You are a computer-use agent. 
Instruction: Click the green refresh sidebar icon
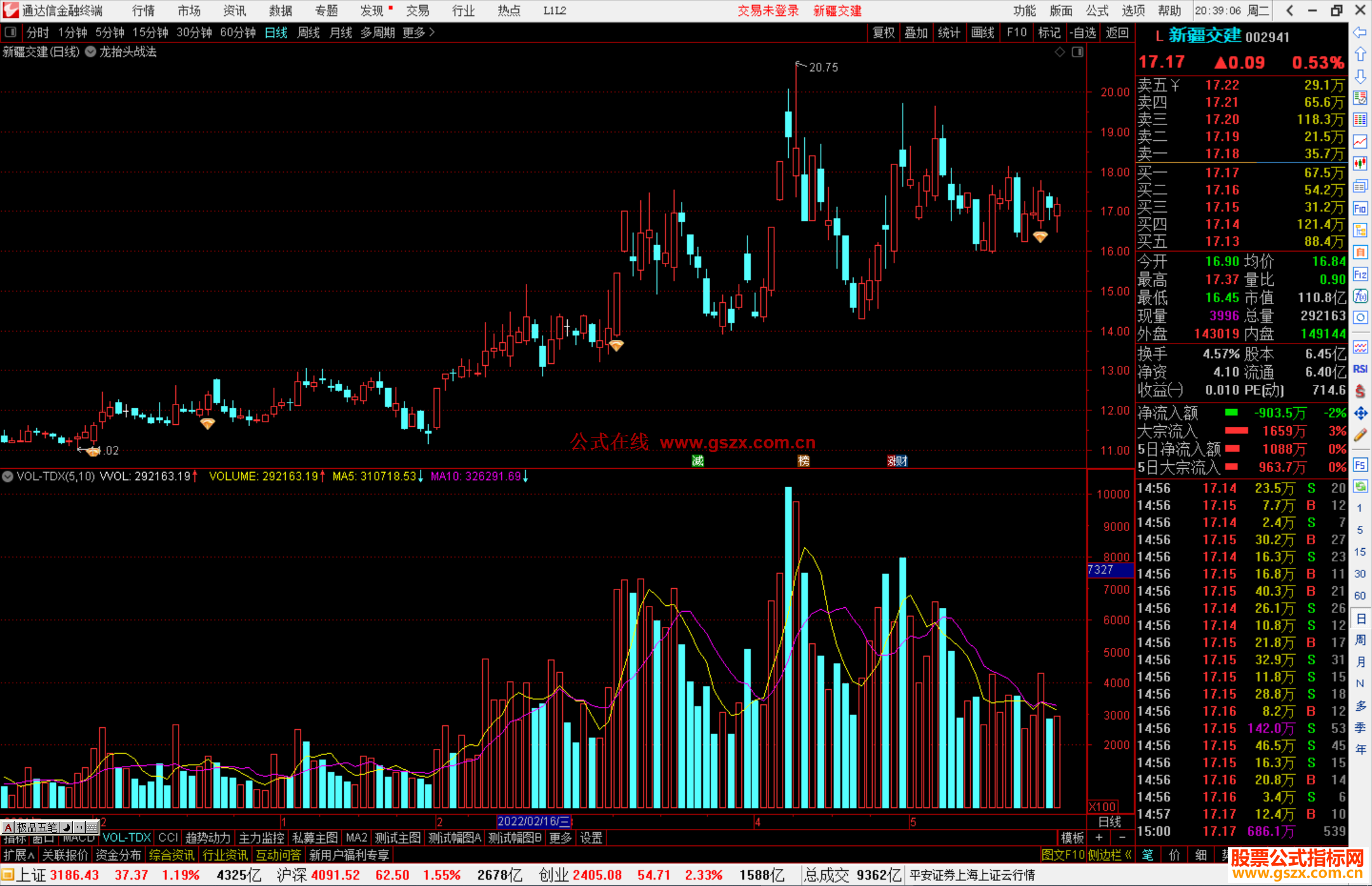[1360, 487]
